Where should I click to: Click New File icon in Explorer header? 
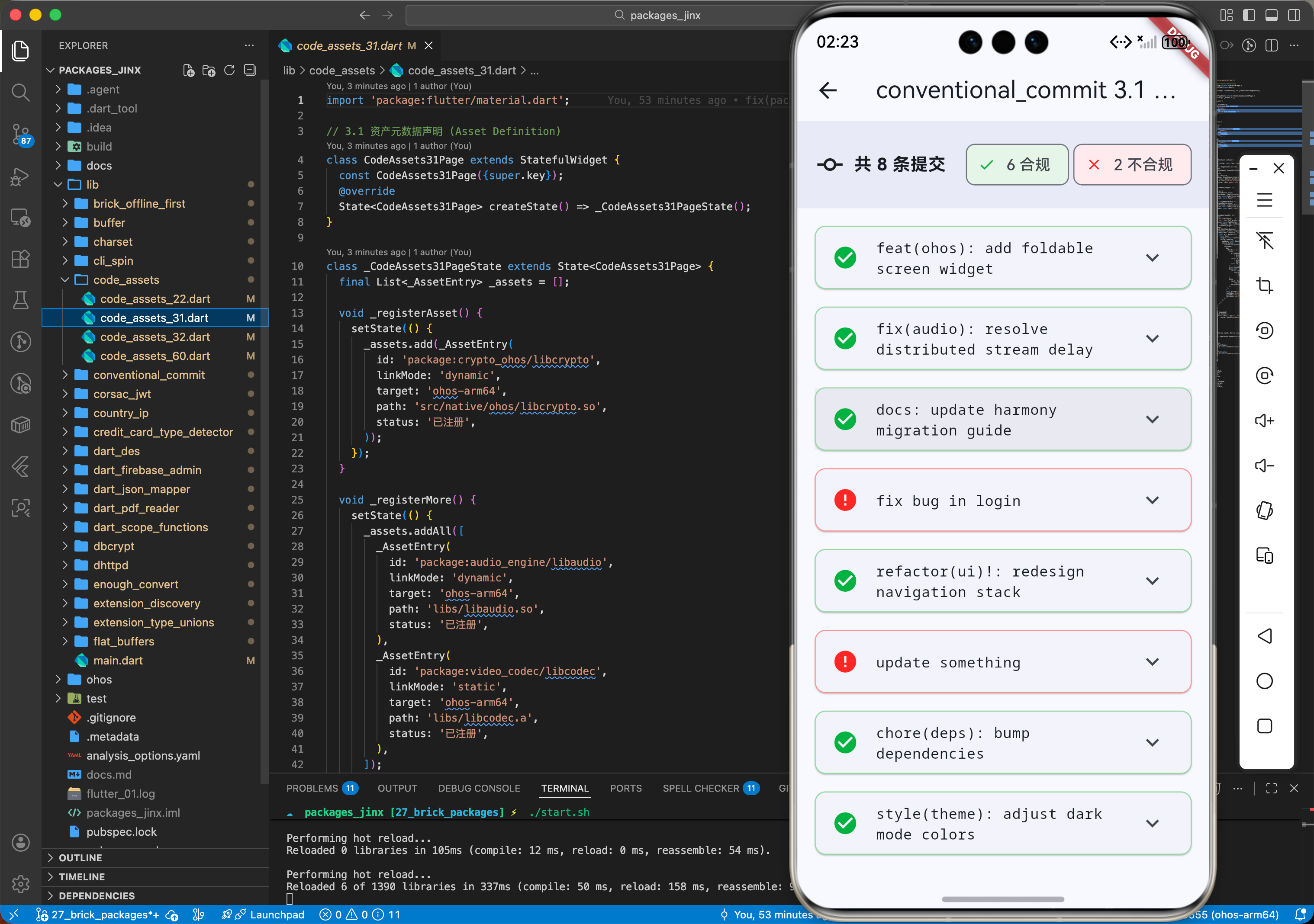click(188, 70)
